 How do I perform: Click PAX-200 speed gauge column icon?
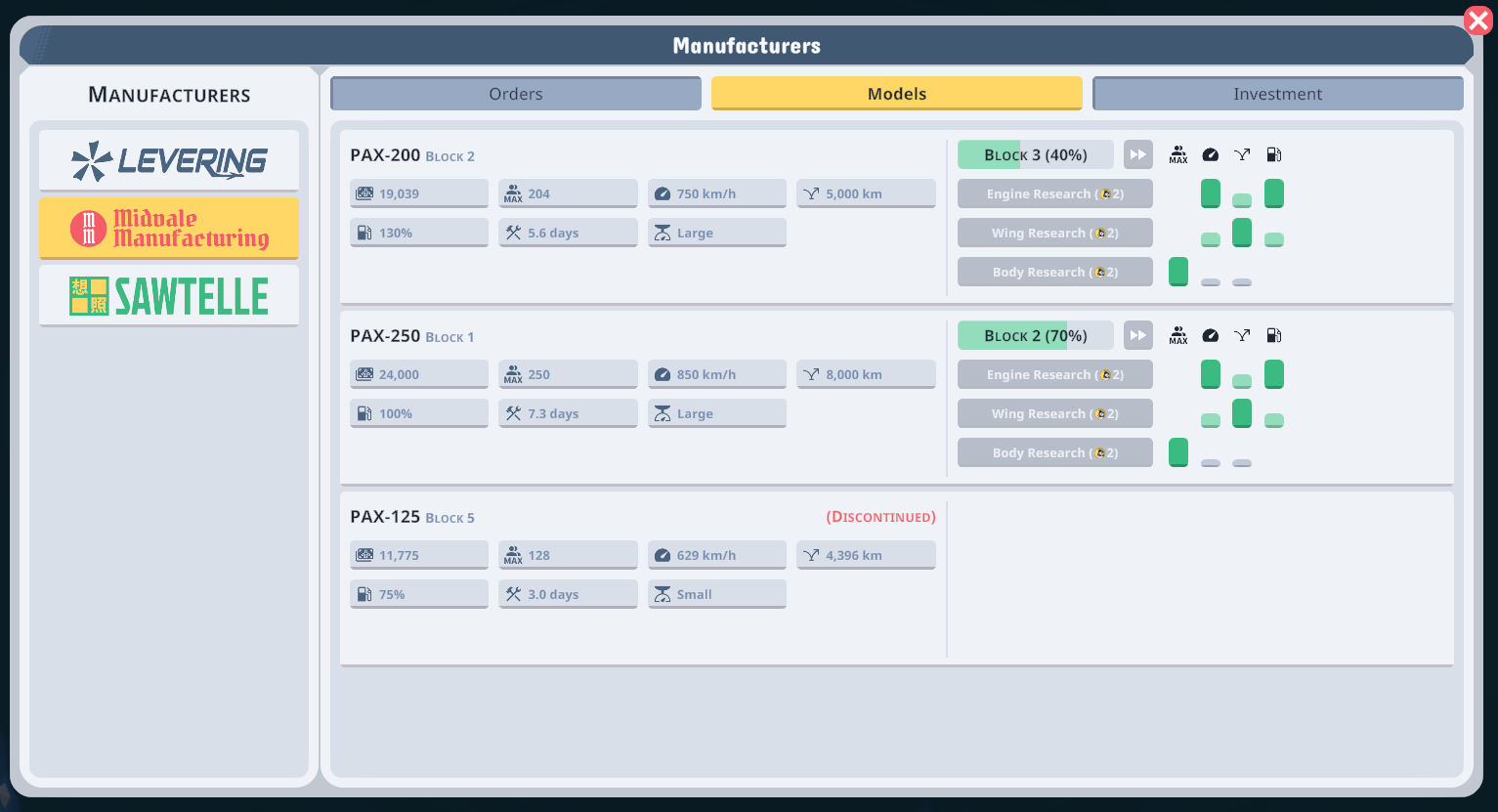1210,154
